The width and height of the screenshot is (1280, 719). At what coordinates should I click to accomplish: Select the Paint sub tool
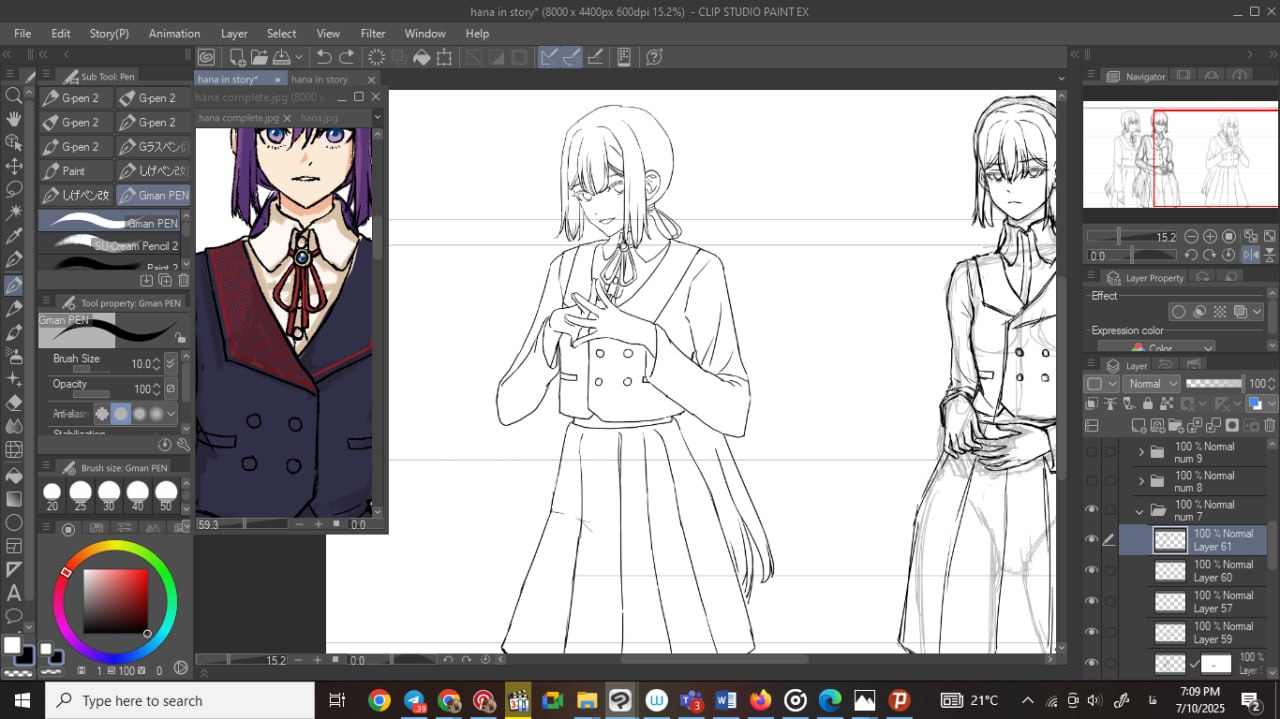pyautogui.click(x=75, y=171)
